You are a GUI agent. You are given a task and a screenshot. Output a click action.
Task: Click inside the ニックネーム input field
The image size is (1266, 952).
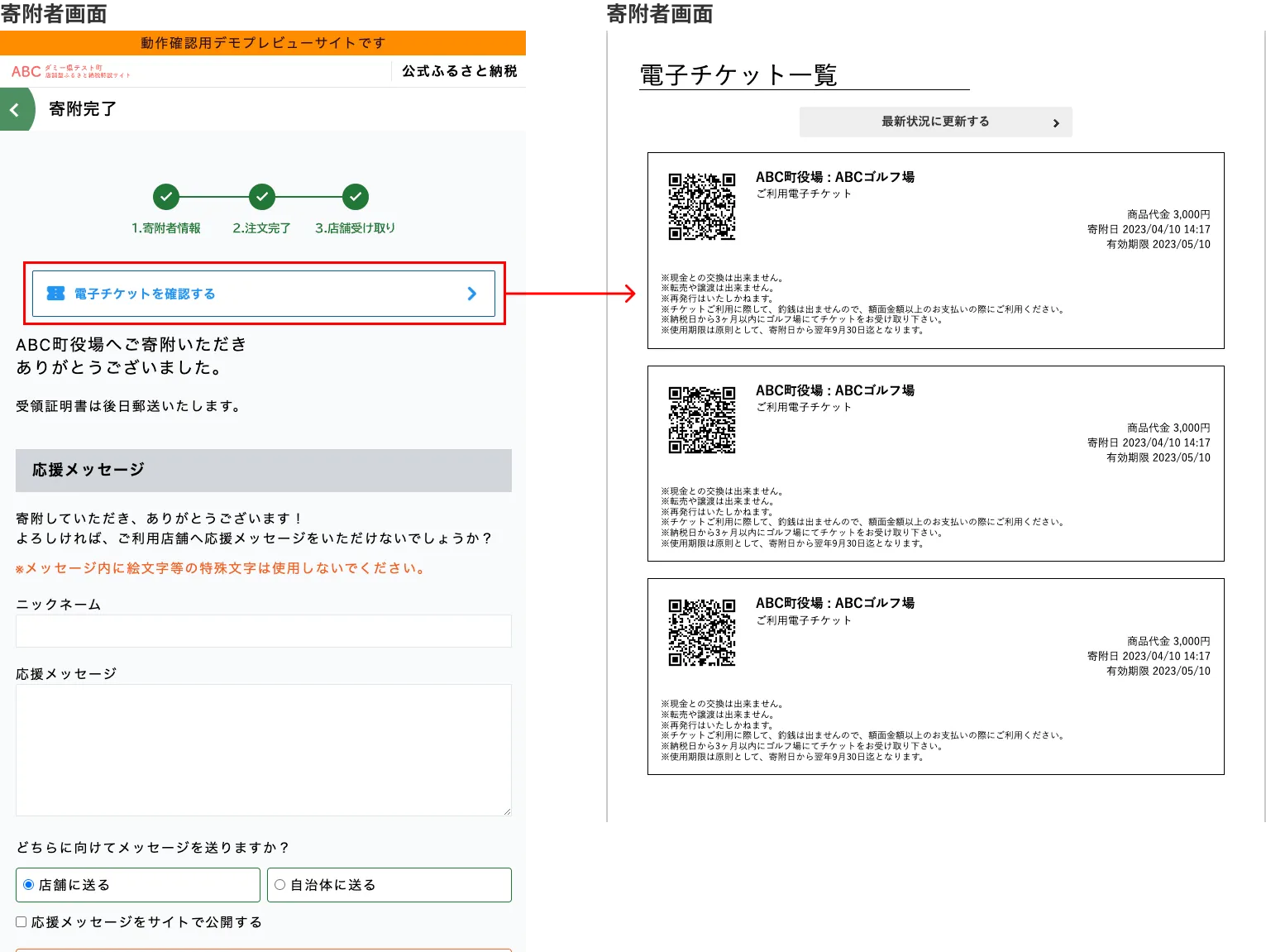click(x=263, y=630)
